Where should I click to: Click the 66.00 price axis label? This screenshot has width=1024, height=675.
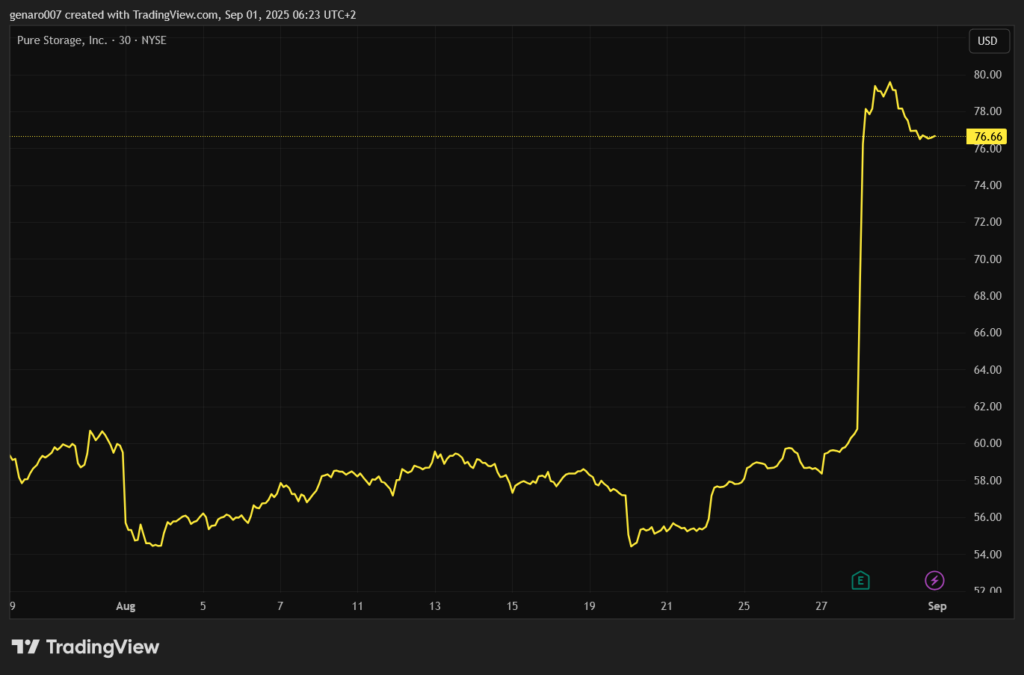click(988, 333)
